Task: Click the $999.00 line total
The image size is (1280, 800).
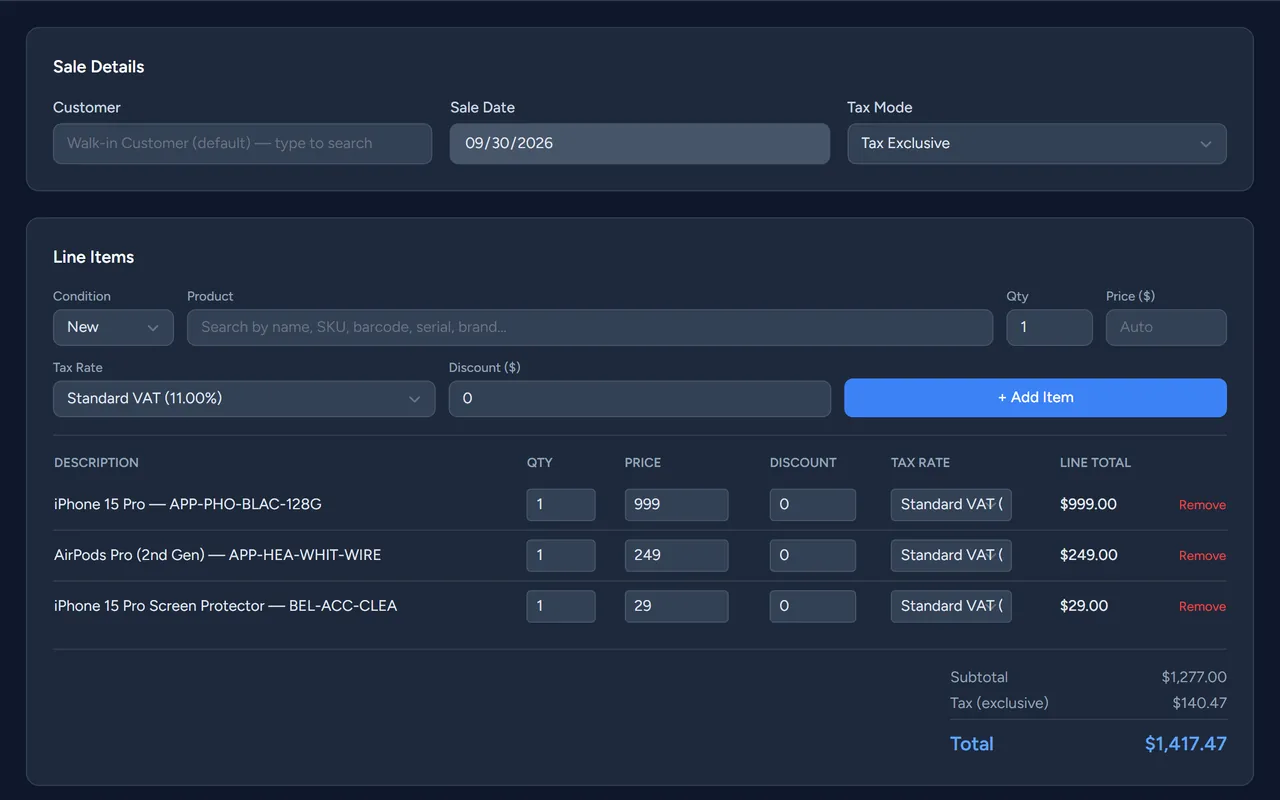Action: click(x=1088, y=504)
